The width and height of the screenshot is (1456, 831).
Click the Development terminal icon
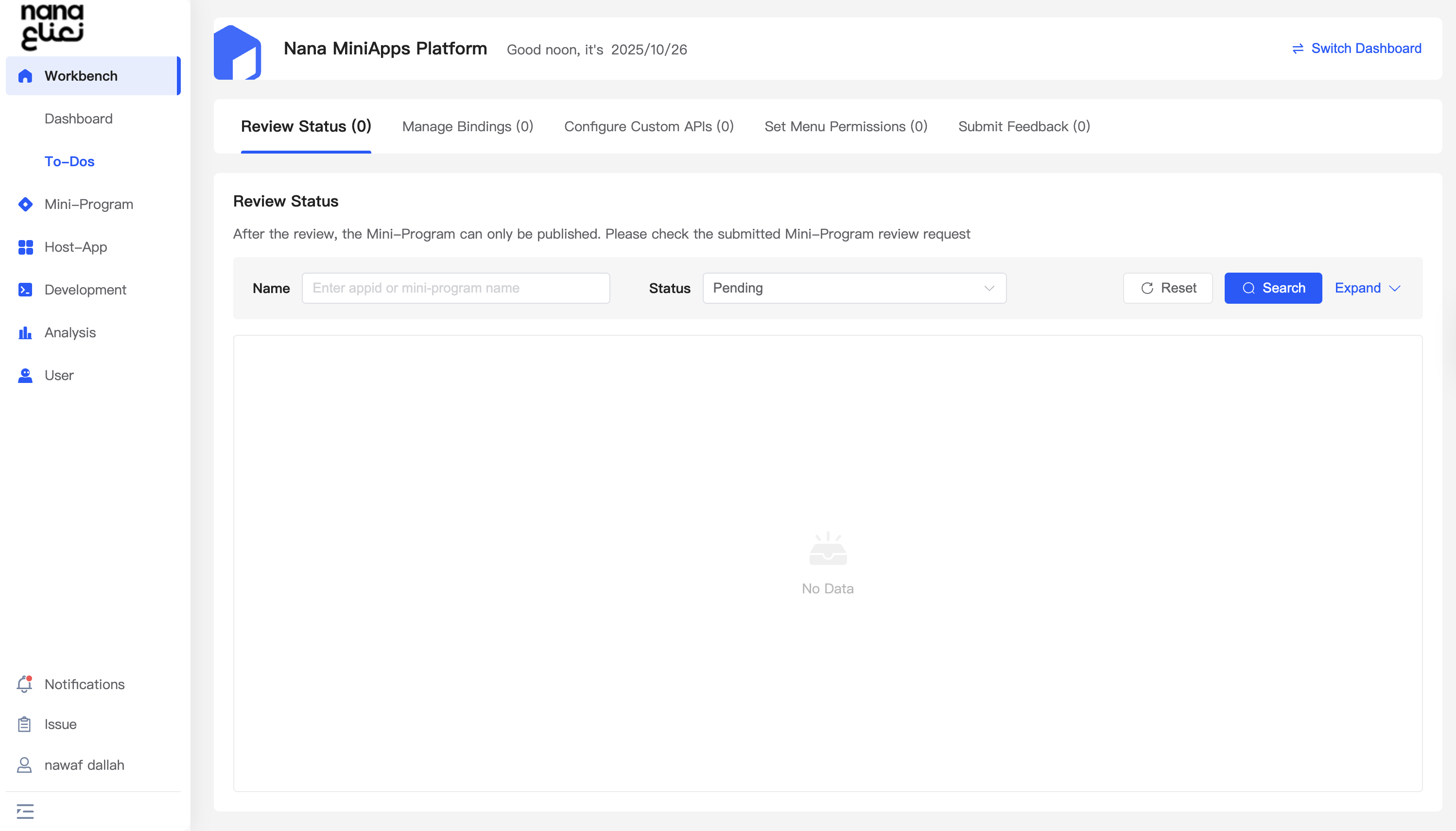25,290
